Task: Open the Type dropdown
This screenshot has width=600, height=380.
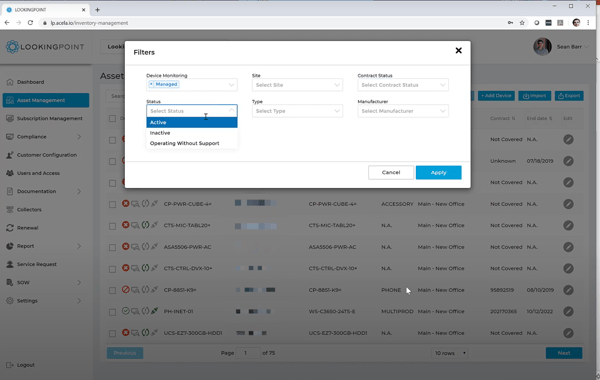Action: tap(297, 111)
